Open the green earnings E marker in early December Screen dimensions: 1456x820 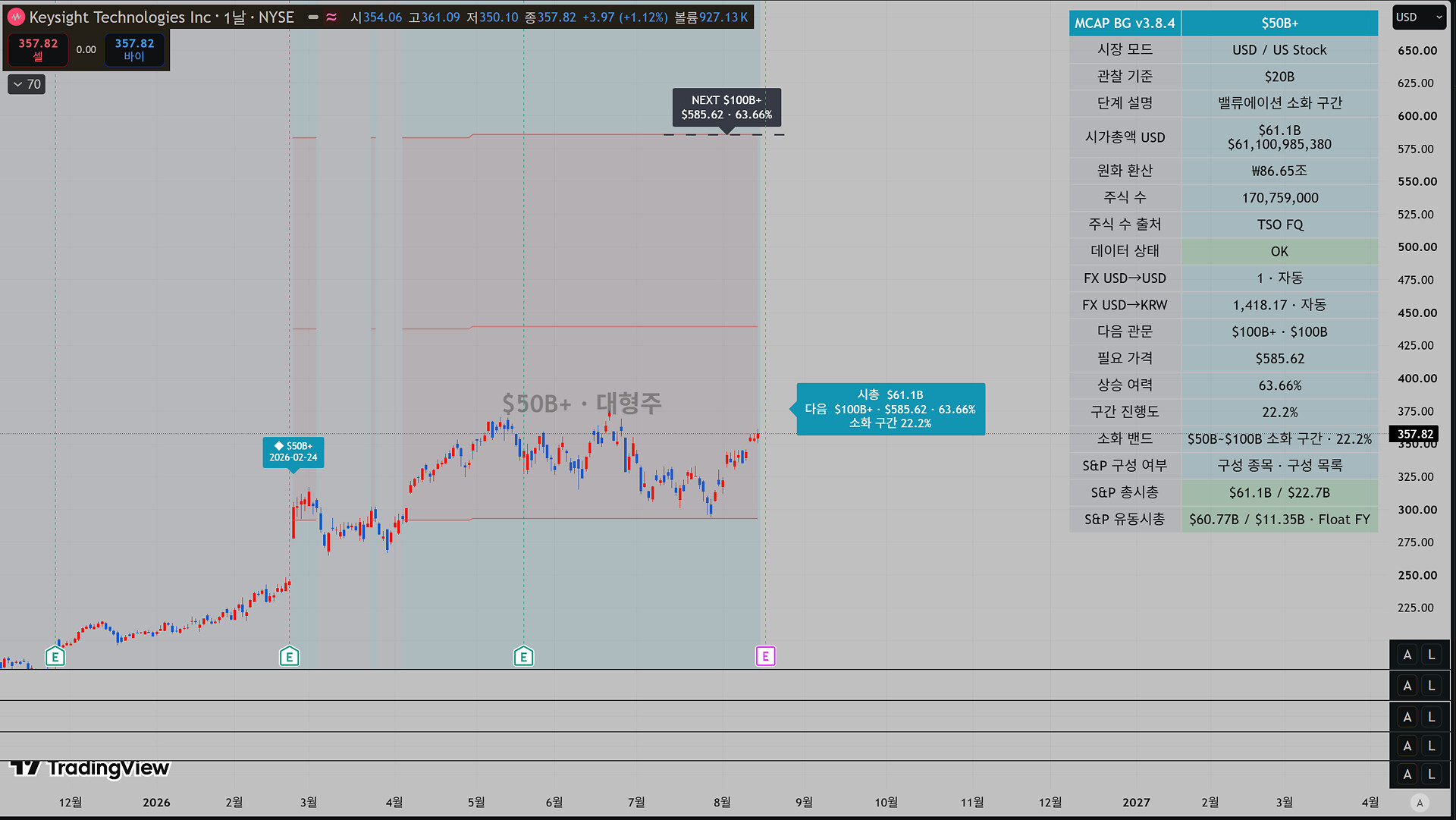pos(55,656)
